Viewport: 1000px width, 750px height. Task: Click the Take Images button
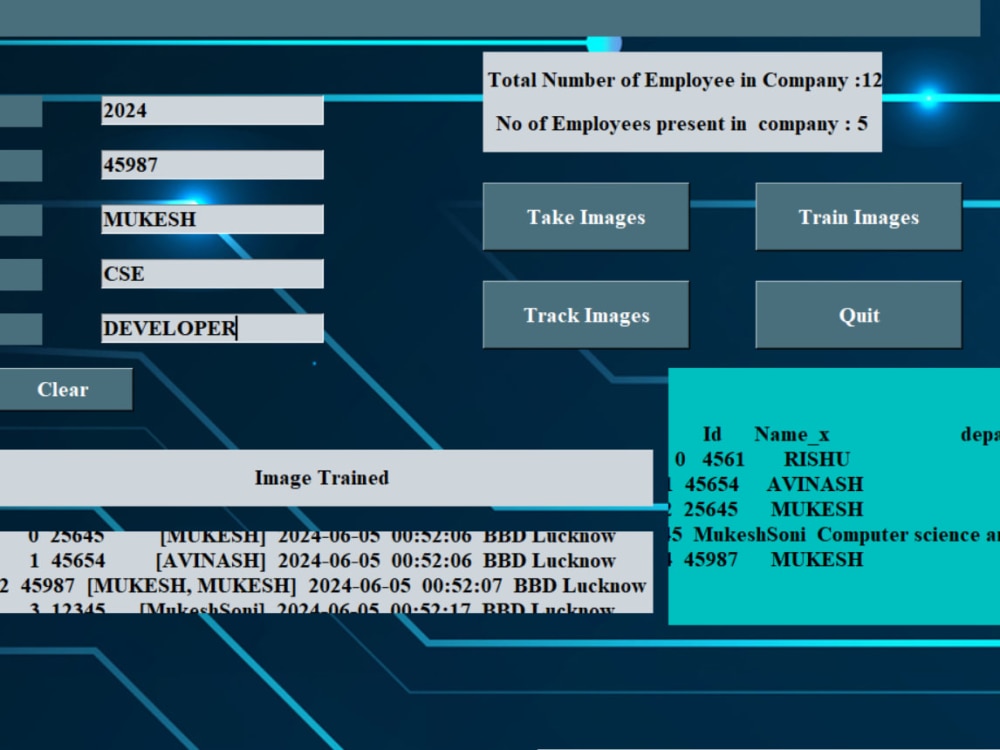[585, 217]
